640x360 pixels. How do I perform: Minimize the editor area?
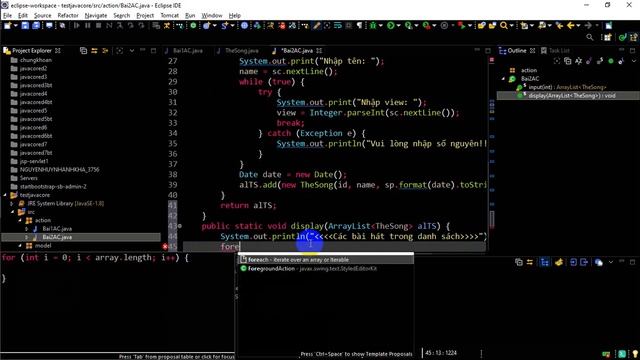477,50
